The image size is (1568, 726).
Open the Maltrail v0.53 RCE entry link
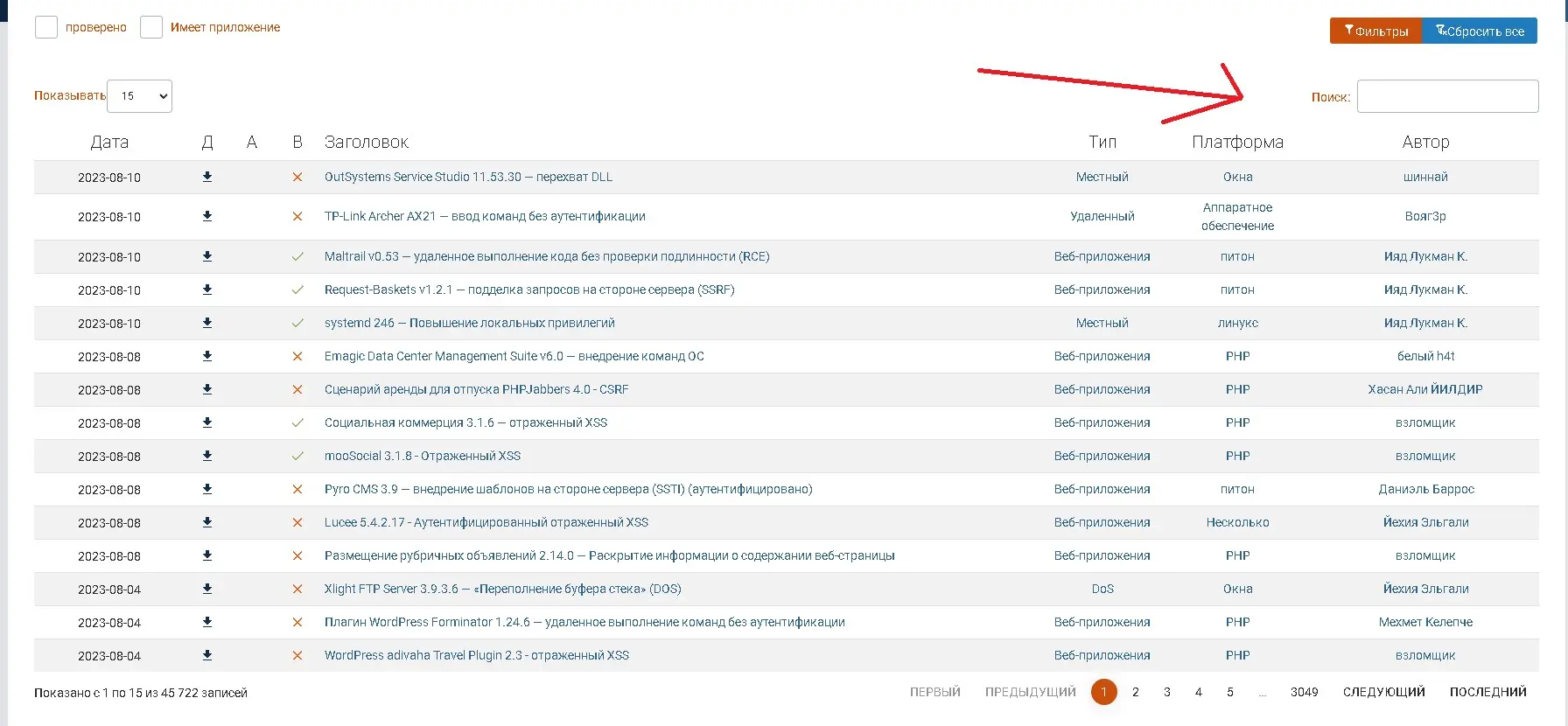(x=547, y=256)
